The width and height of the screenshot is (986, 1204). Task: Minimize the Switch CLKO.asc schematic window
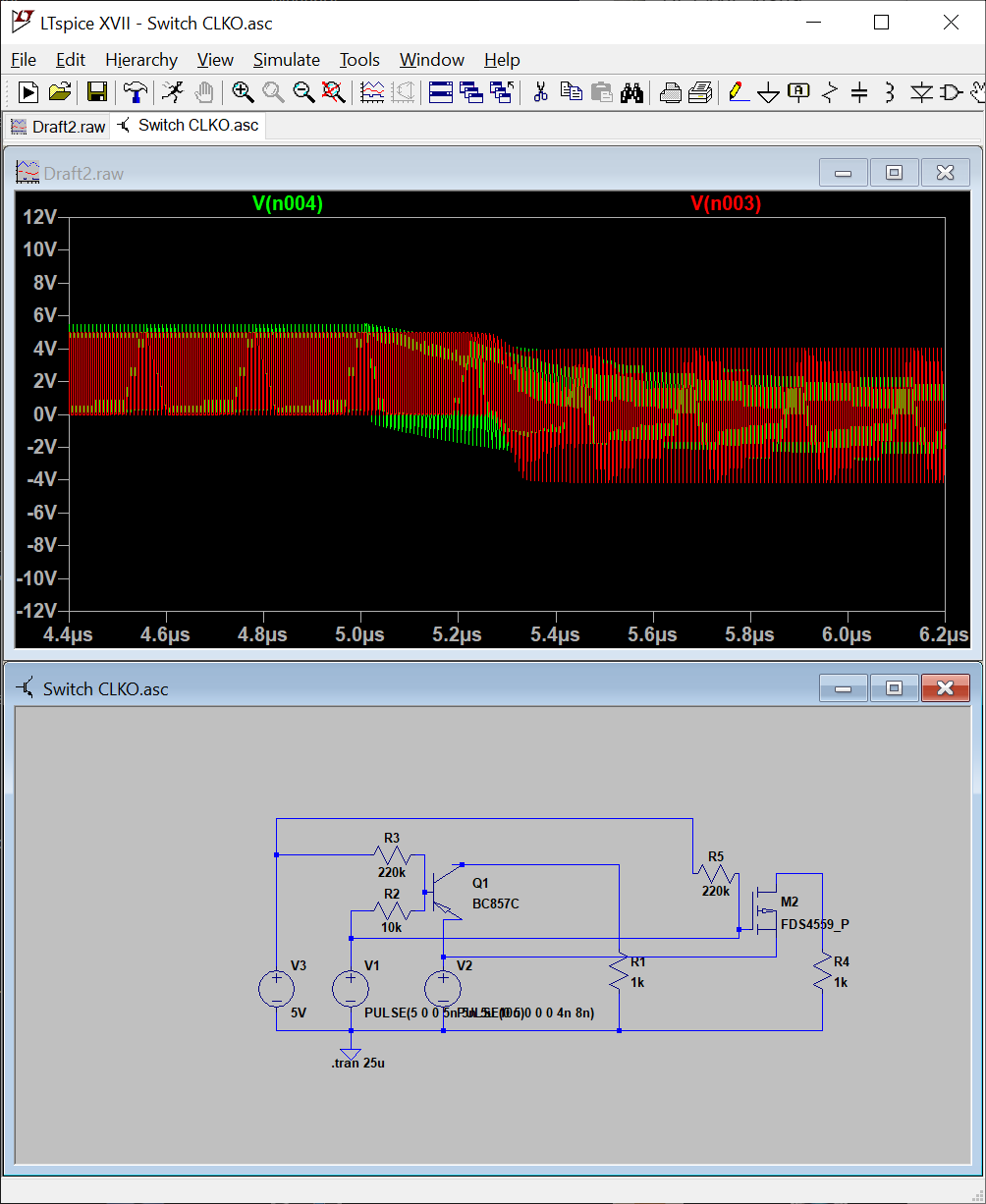[x=844, y=687]
